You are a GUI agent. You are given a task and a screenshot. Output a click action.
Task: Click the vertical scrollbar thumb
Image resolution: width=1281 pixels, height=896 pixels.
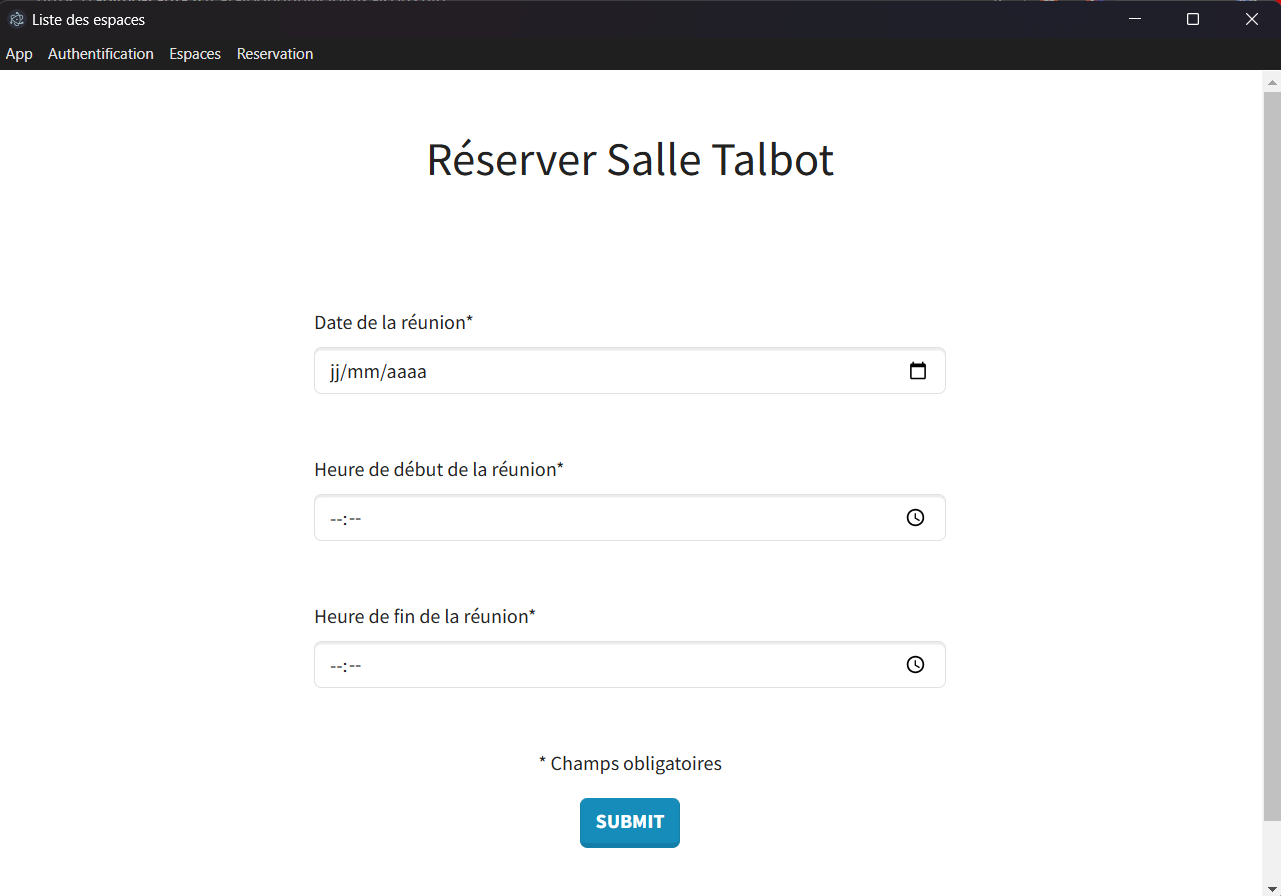point(1272,450)
